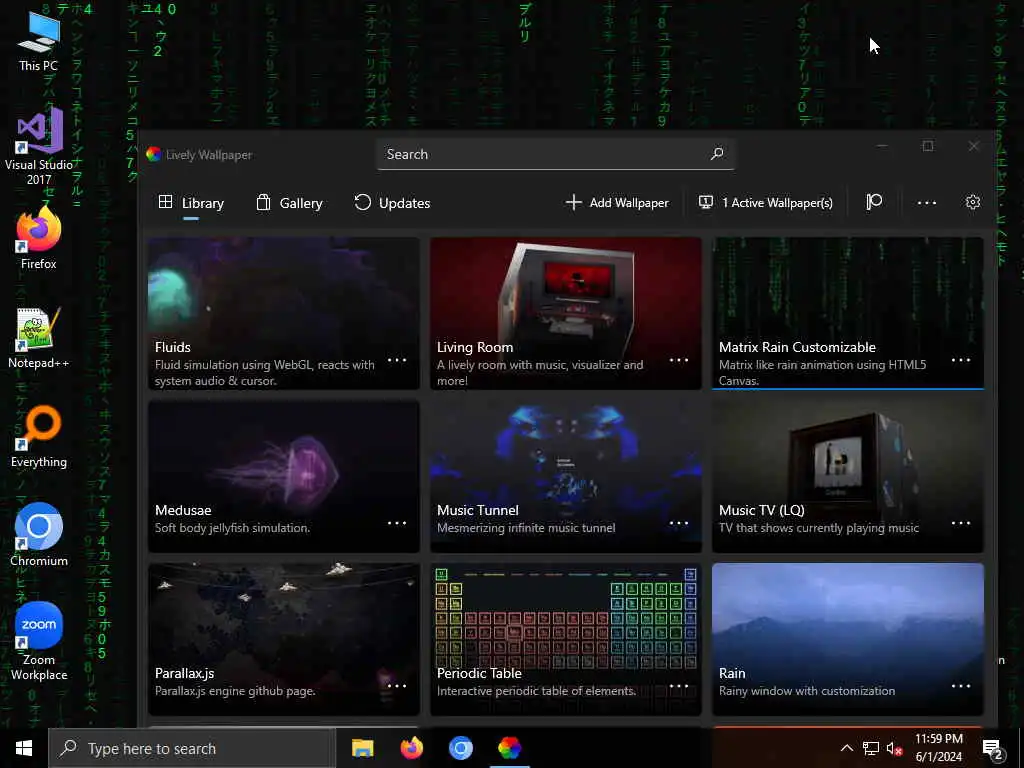Select Visual Studio 2017 desktop shortcut
This screenshot has height=768, width=1024.
point(39,148)
